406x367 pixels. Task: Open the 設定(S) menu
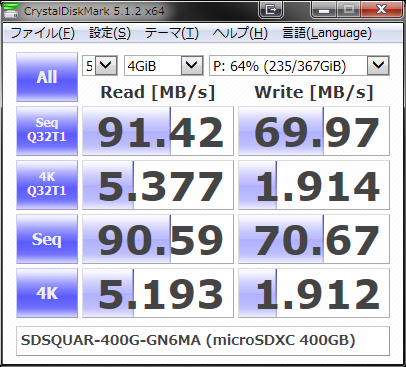[x=110, y=33]
